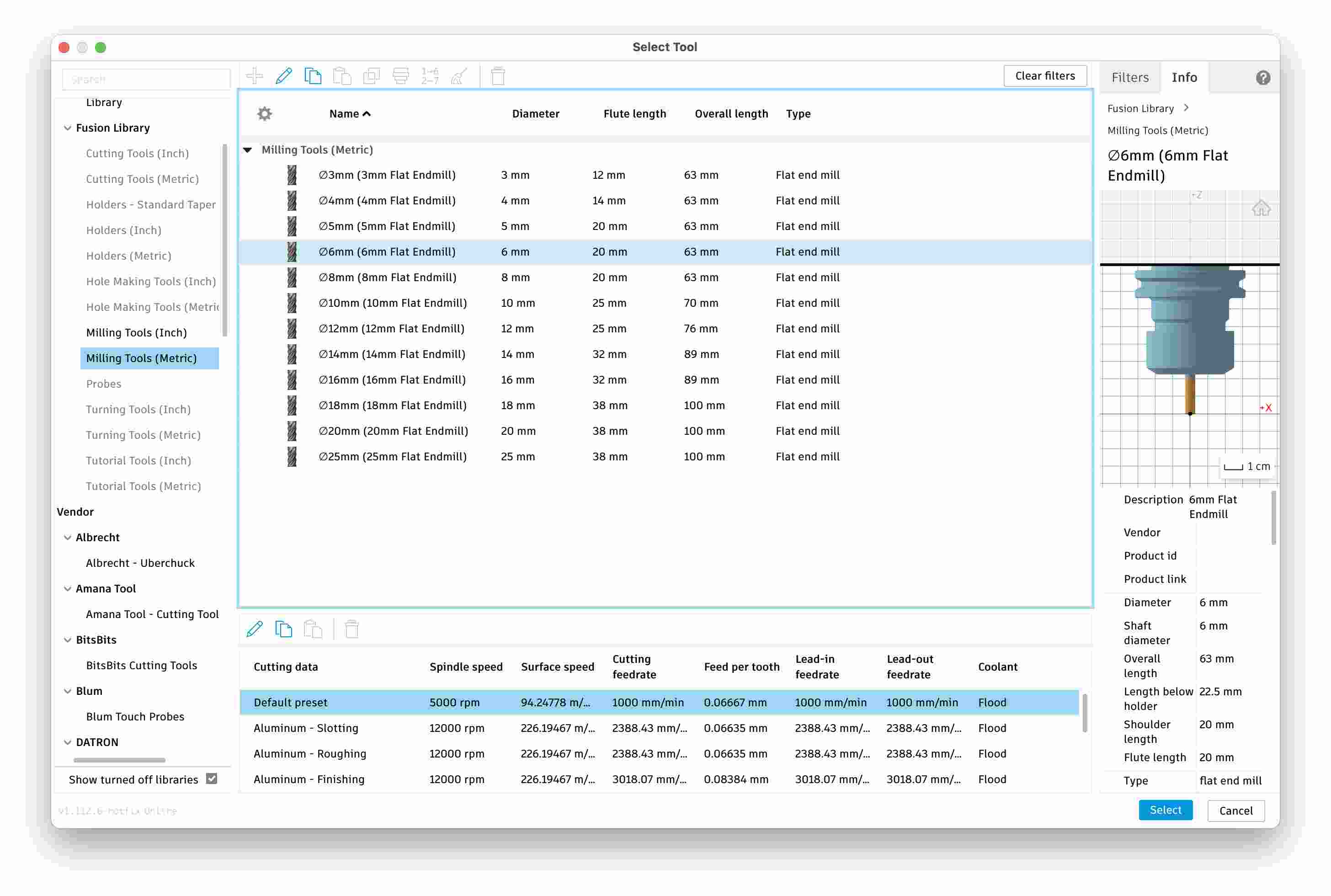Click the Info properties vertical scrollbar
This screenshot has height=896, width=1331.
(1273, 517)
